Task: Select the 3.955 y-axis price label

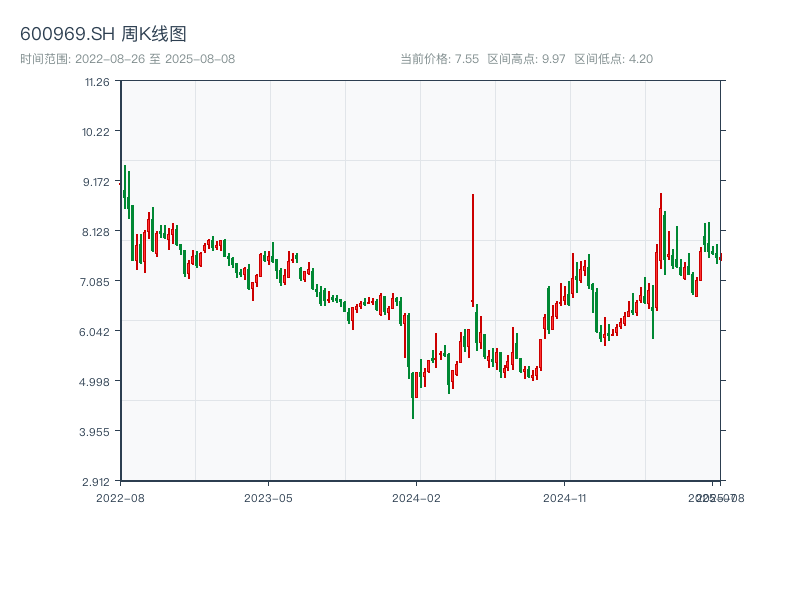Action: coord(97,432)
